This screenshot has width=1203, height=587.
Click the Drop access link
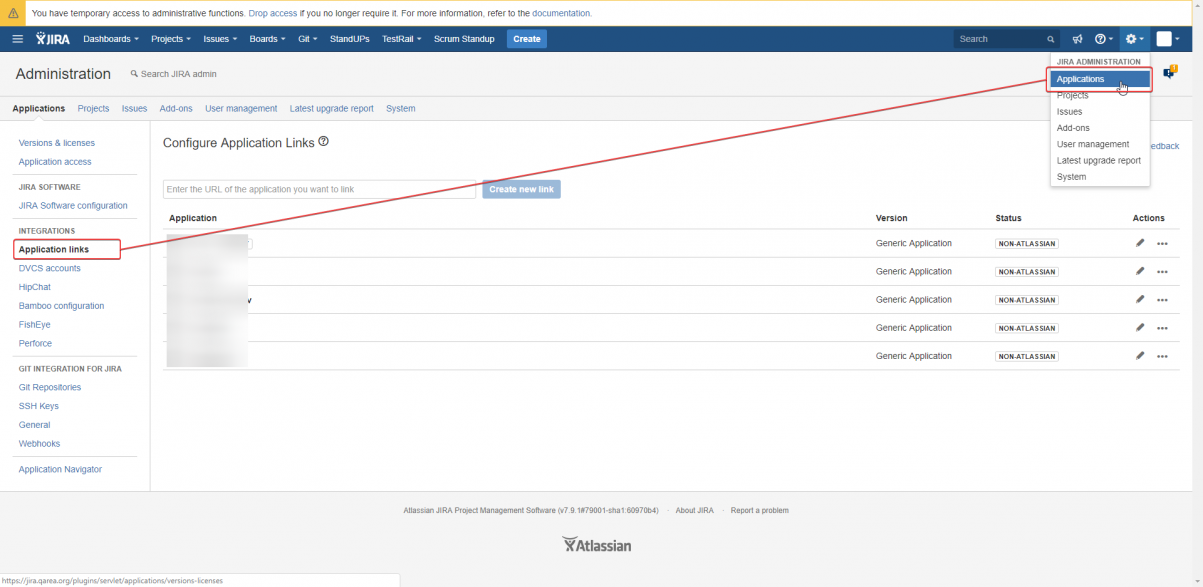click(x=273, y=13)
